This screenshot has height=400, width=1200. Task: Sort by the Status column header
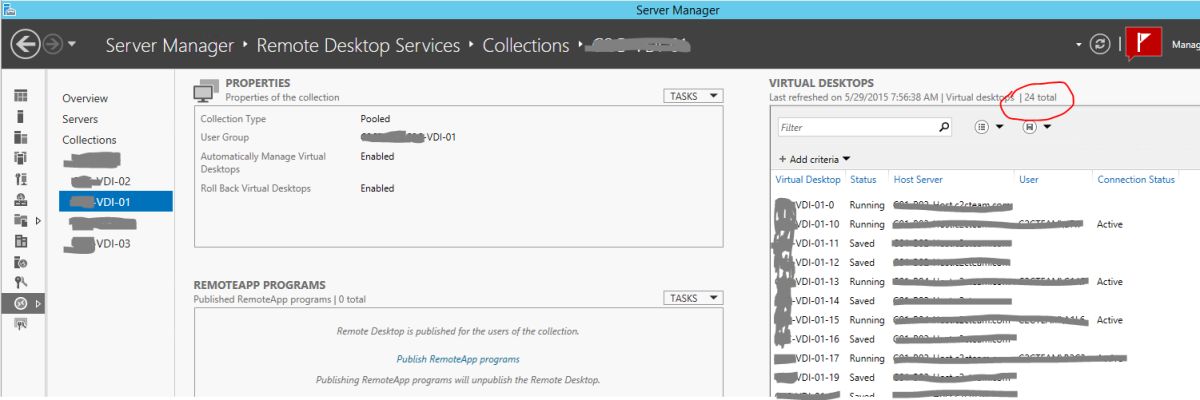point(863,180)
